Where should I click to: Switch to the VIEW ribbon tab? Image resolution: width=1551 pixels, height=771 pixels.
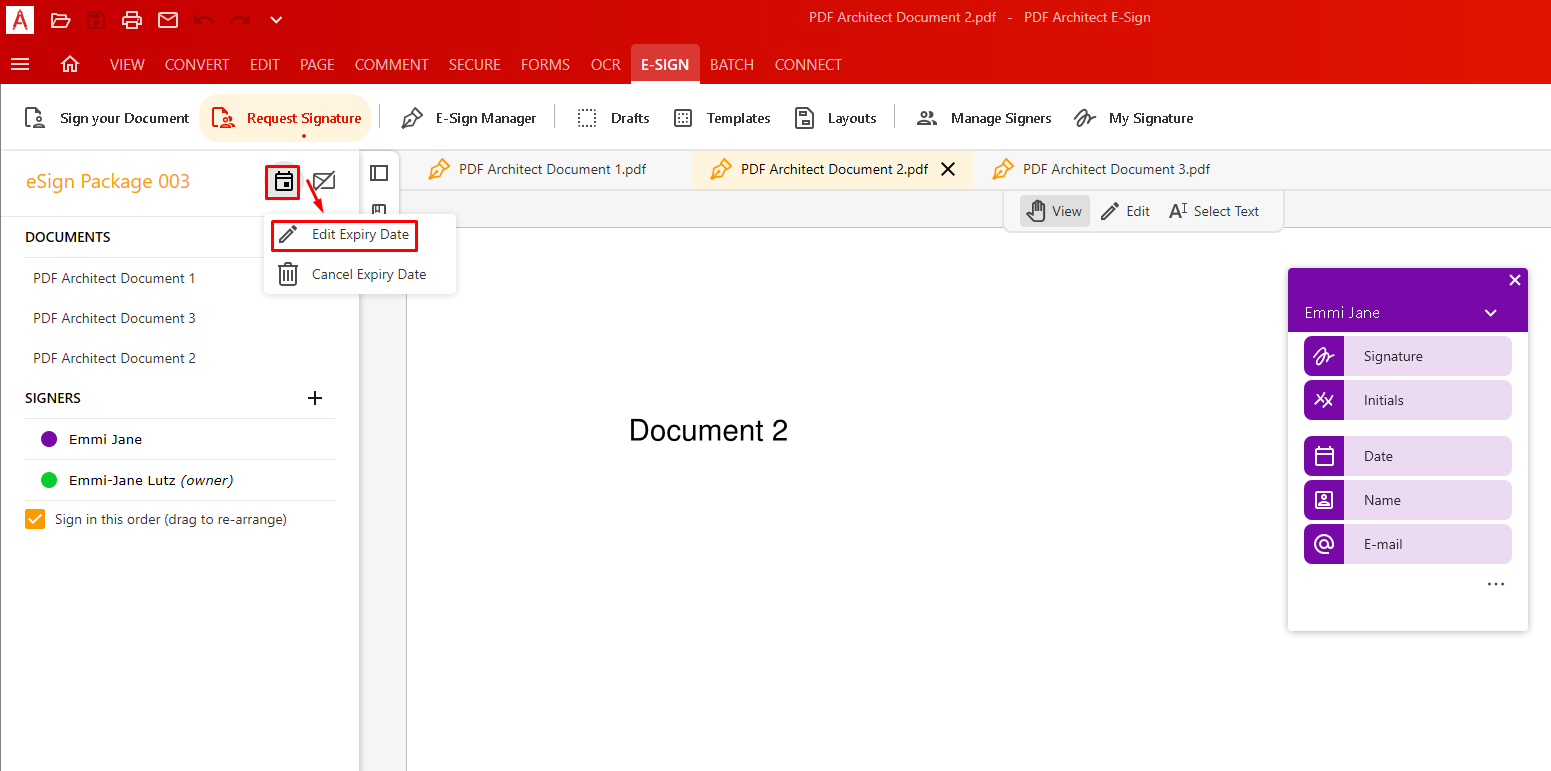[x=127, y=64]
